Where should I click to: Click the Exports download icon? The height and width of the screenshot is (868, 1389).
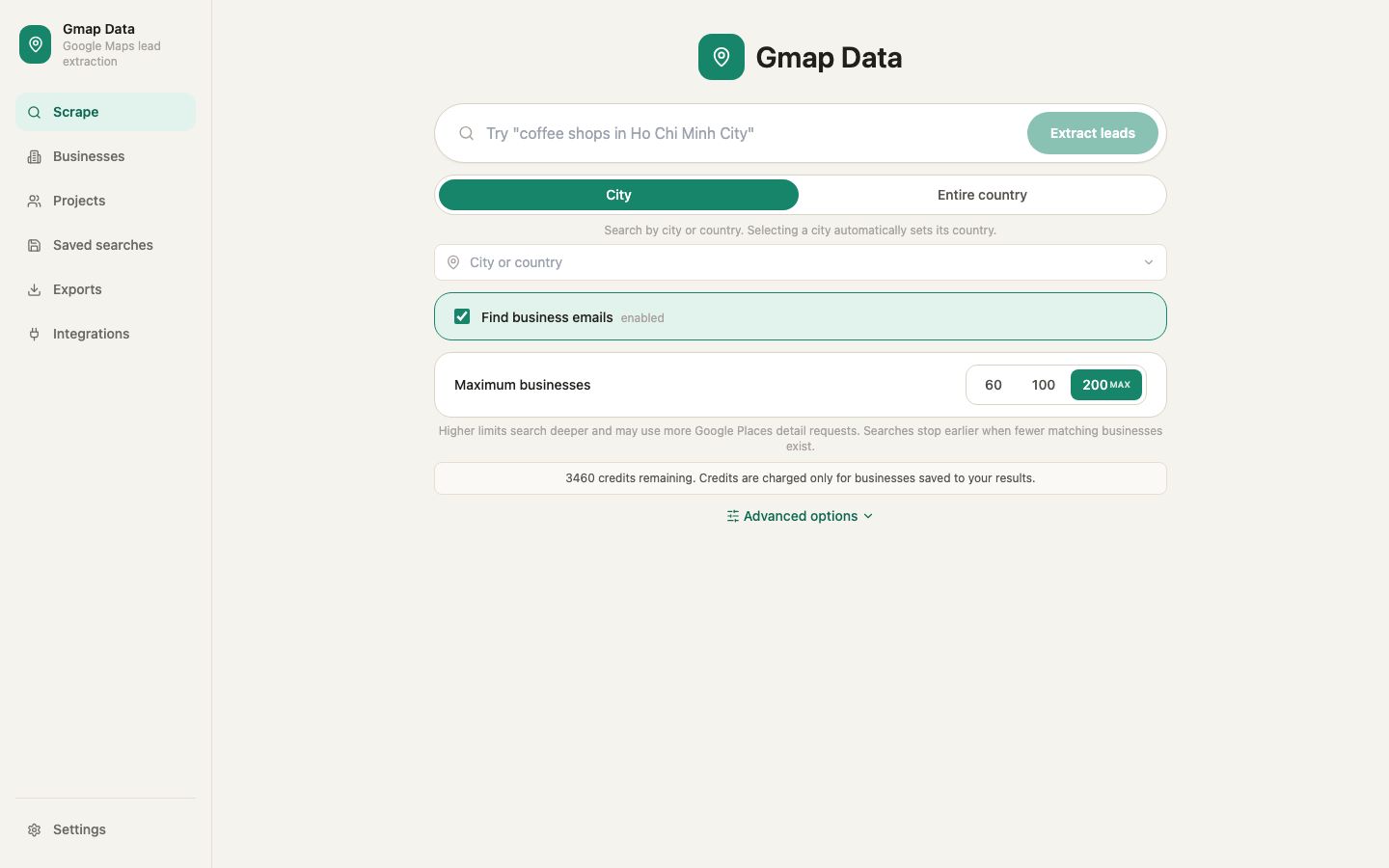click(x=34, y=289)
